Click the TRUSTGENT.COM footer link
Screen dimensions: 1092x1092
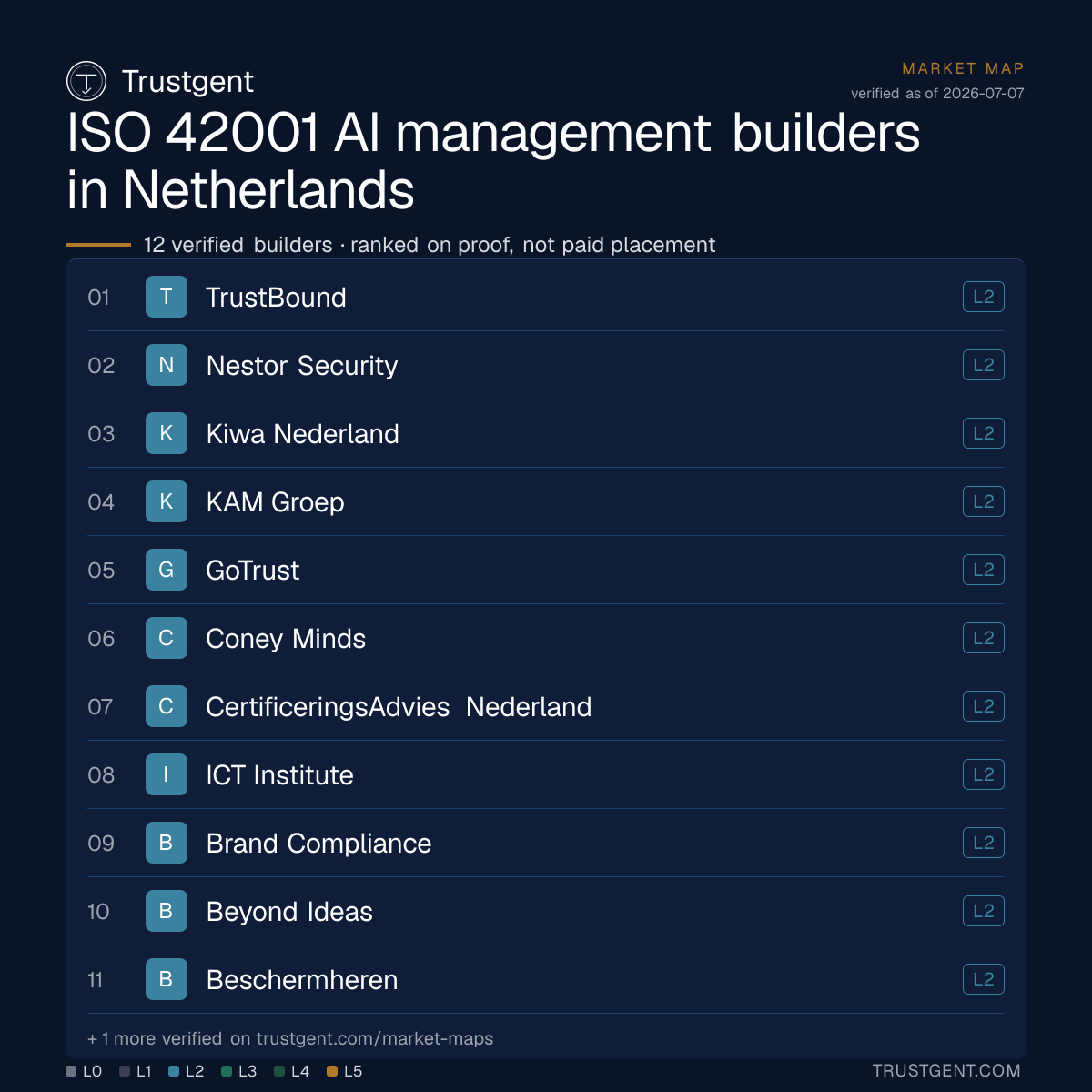tap(946, 1071)
